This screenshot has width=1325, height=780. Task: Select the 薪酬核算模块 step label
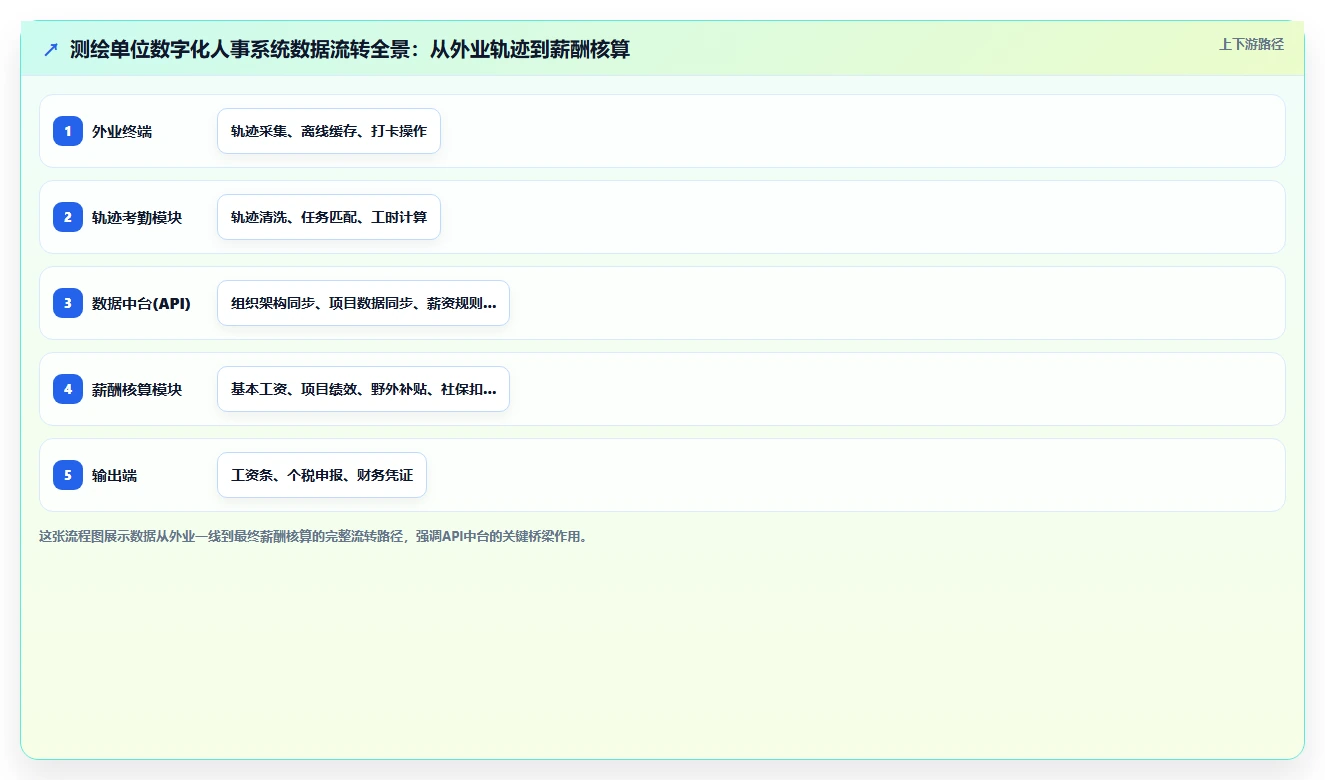[137, 389]
